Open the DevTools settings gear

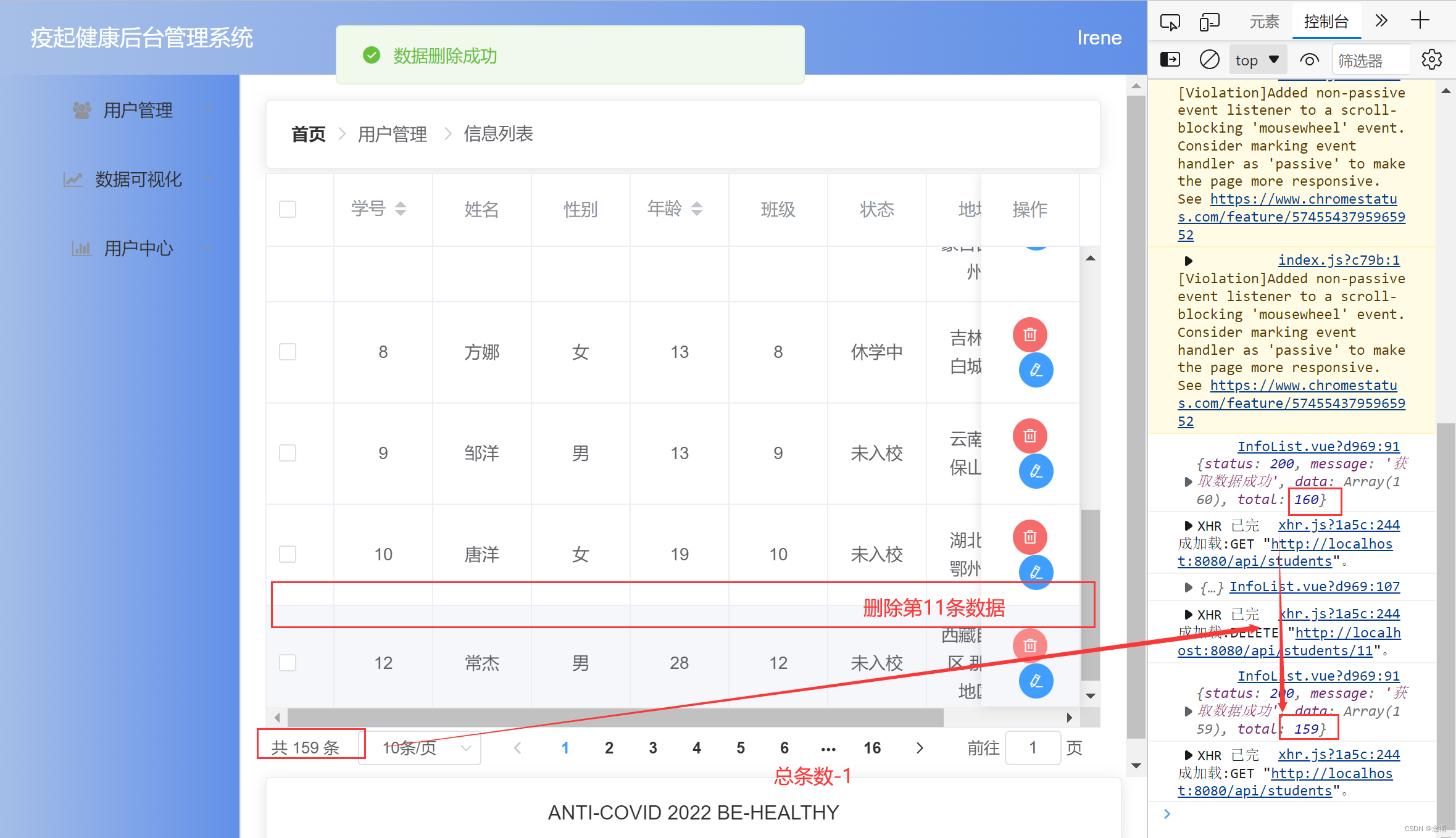pyautogui.click(x=1432, y=59)
